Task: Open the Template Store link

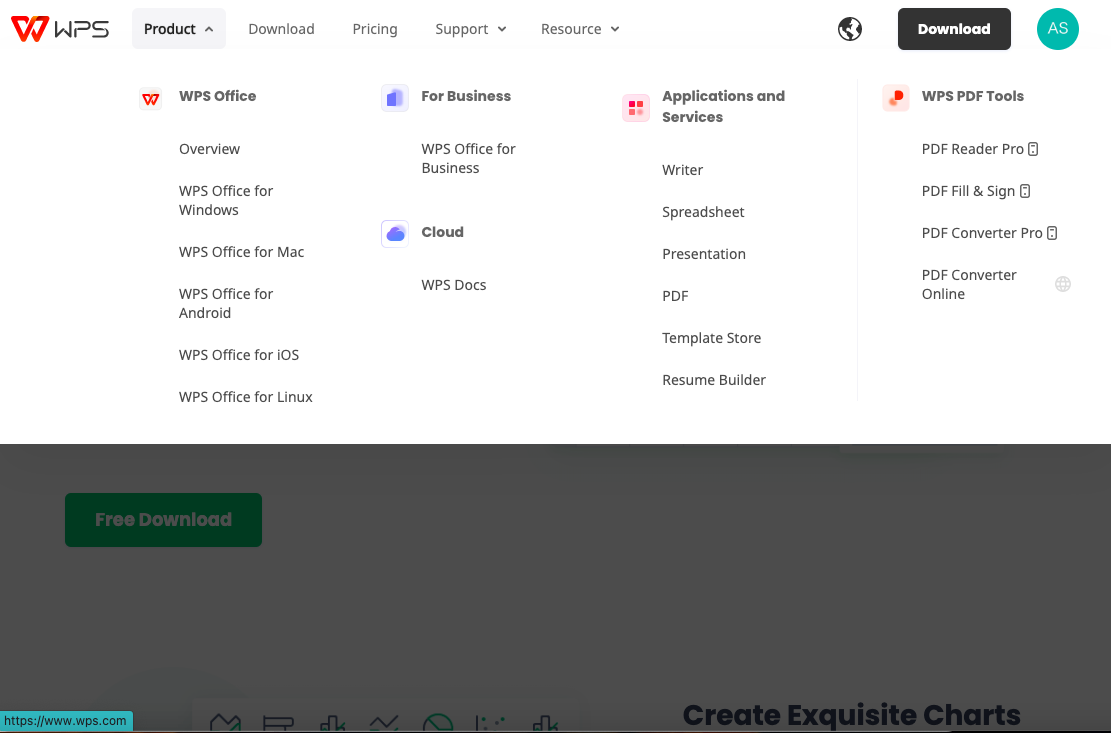Action: pos(711,338)
